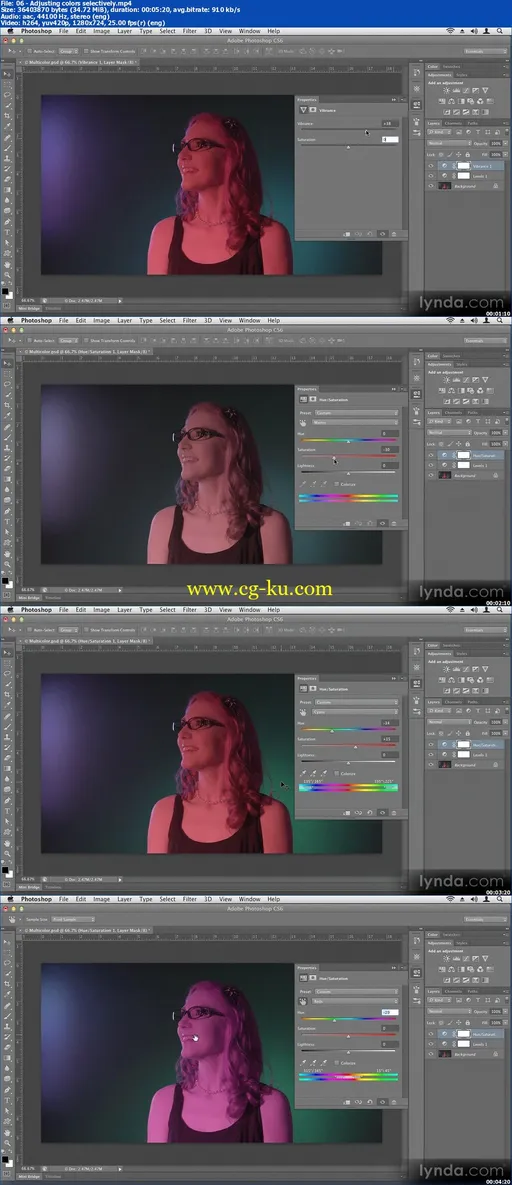Click the clip-to-layer icon in the Vibrance Properties panel
512x1185 pixels.
346,234
